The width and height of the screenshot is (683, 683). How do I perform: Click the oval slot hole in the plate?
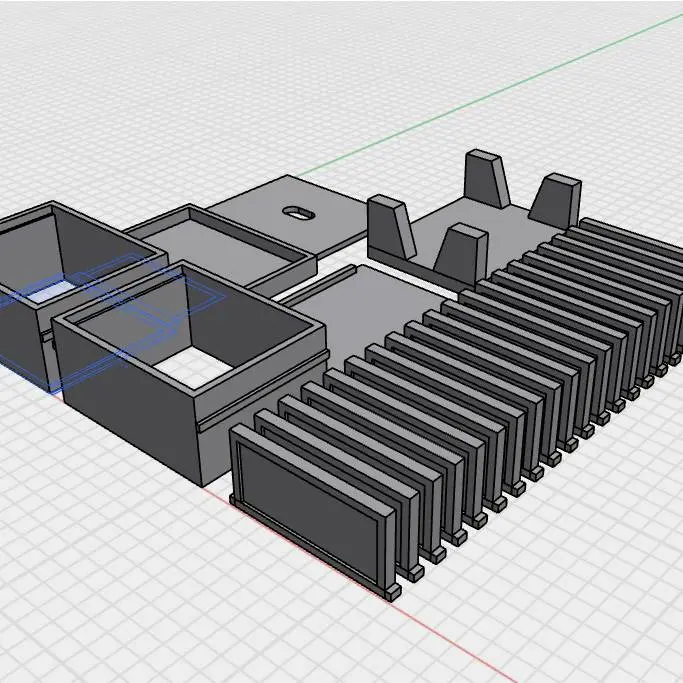298,210
